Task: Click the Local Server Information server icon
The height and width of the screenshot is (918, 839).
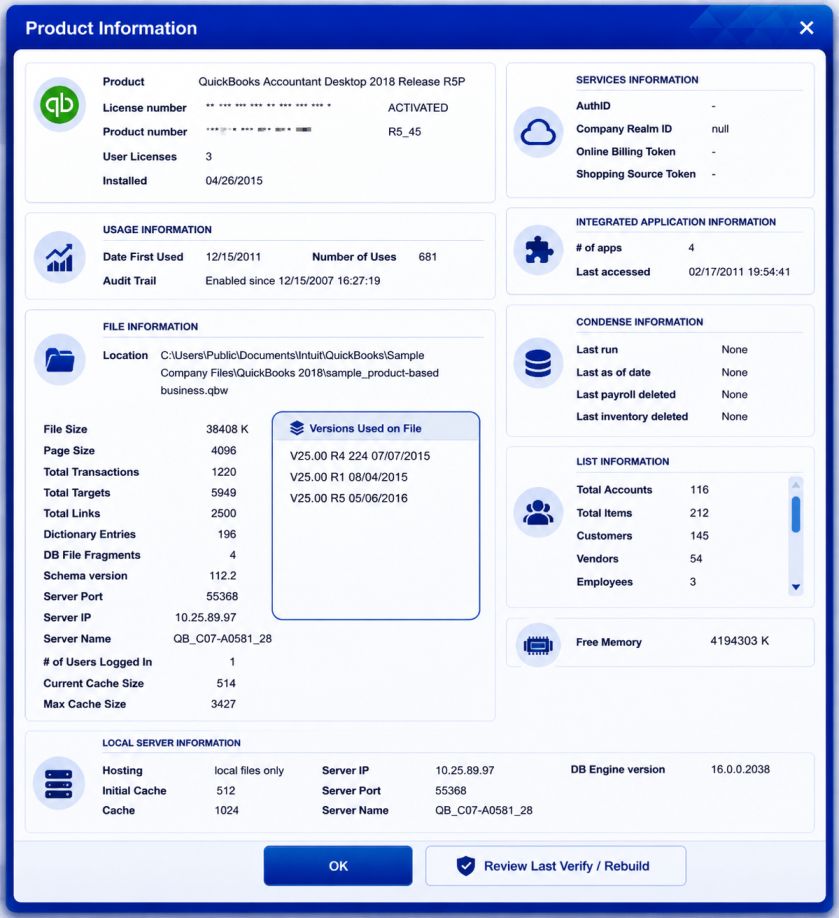Action: 59,784
